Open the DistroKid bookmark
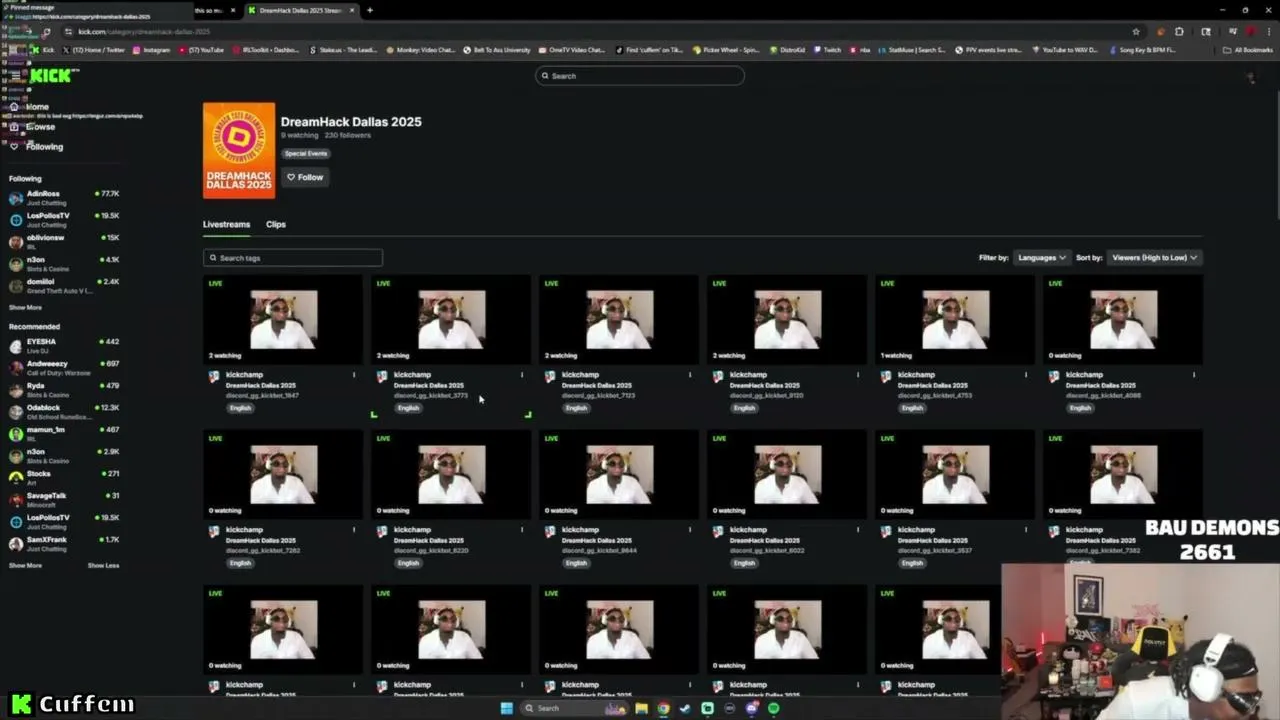This screenshot has width=1280, height=720. (787, 50)
